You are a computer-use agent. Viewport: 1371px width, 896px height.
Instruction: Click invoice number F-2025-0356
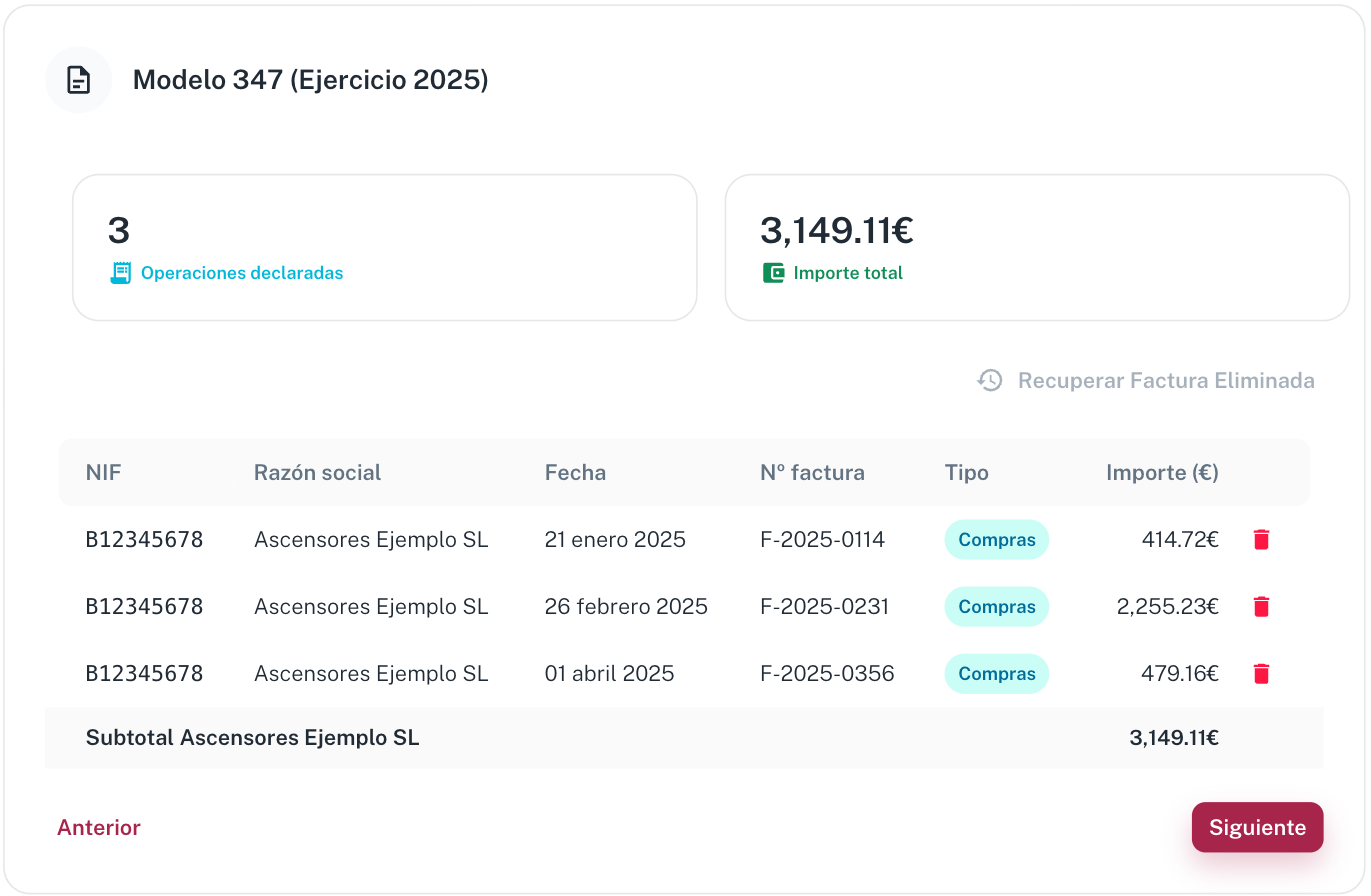pyautogui.click(x=827, y=674)
